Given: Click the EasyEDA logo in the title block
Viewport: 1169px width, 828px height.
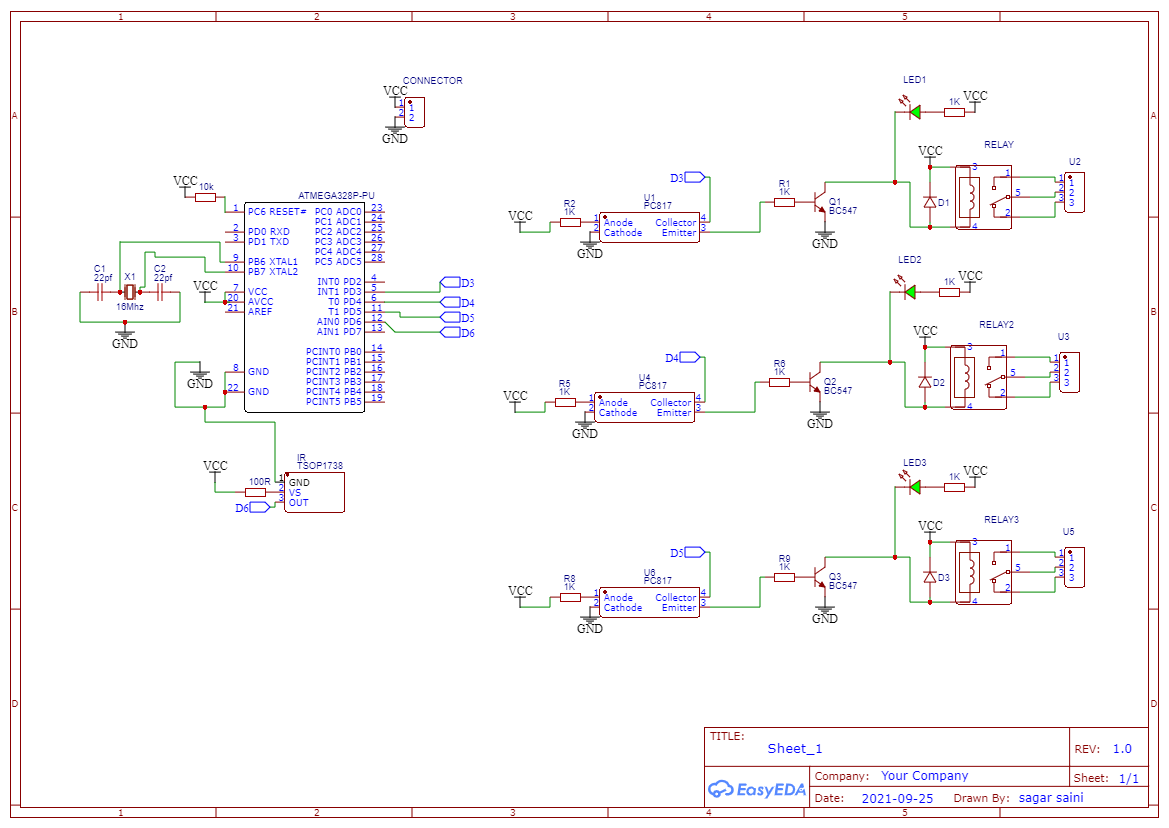Looking at the screenshot, I should 755,789.
